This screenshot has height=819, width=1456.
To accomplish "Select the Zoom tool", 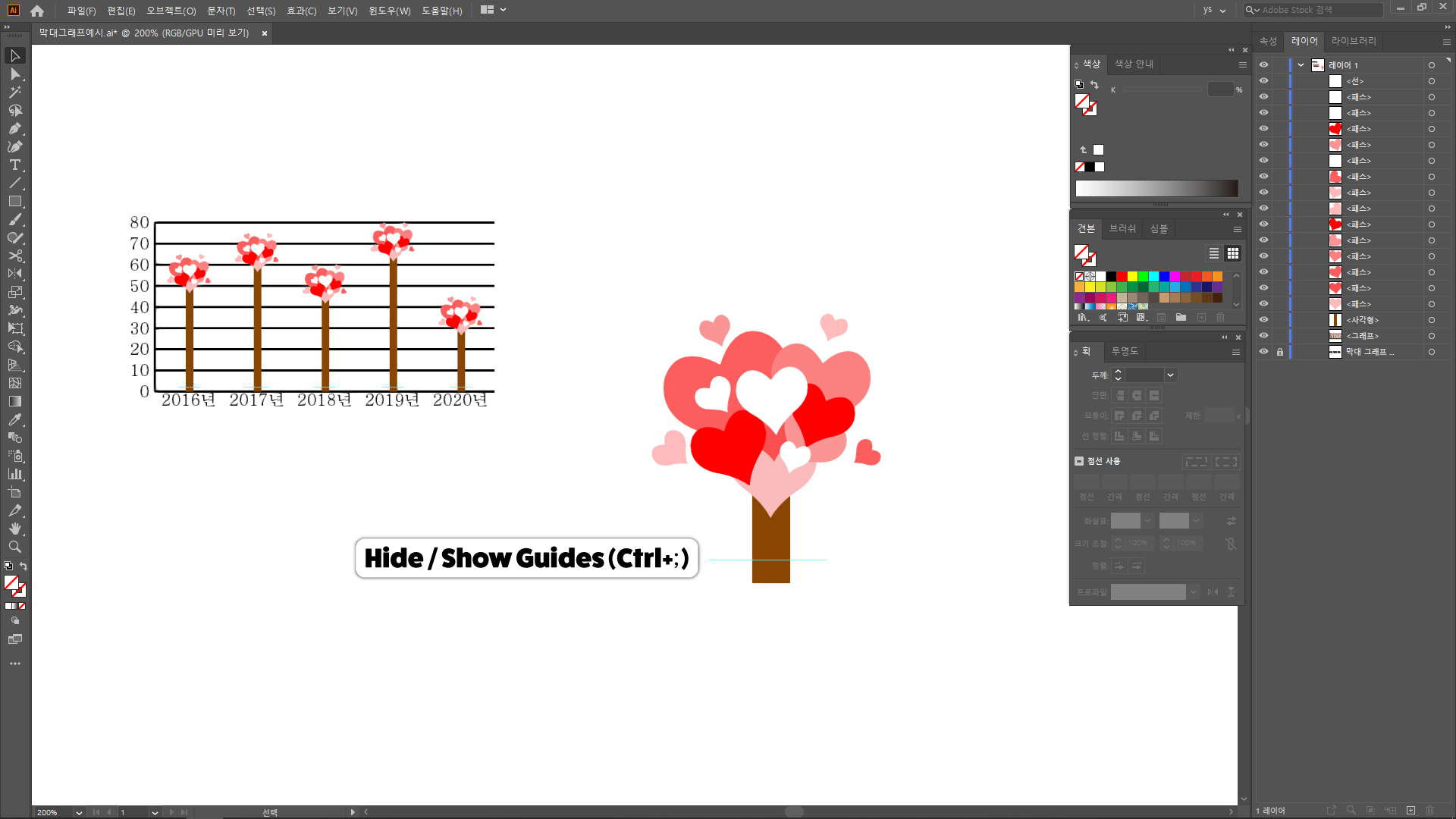I will coord(14,547).
